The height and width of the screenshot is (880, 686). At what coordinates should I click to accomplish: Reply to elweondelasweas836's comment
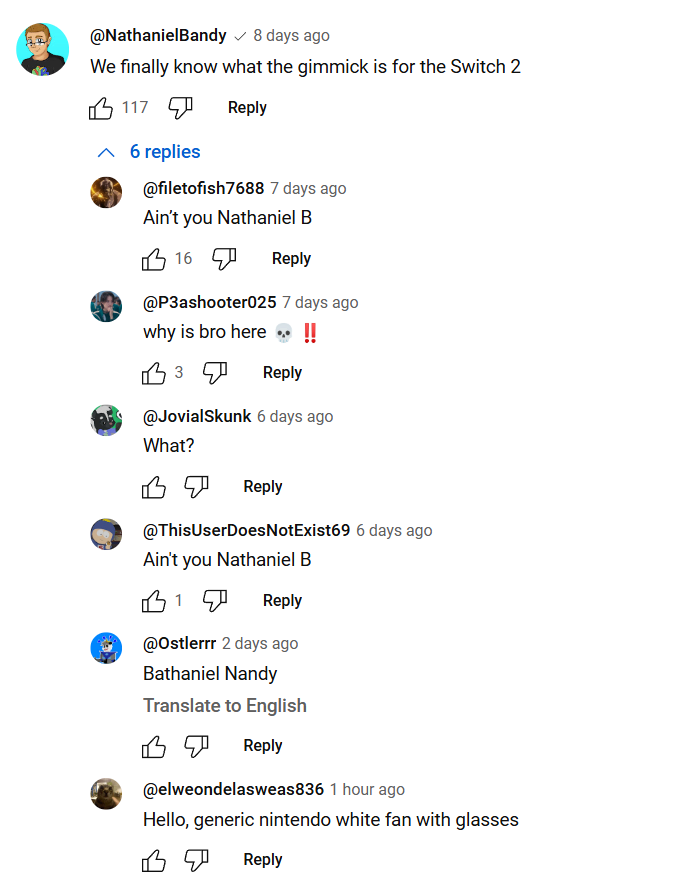point(263,860)
